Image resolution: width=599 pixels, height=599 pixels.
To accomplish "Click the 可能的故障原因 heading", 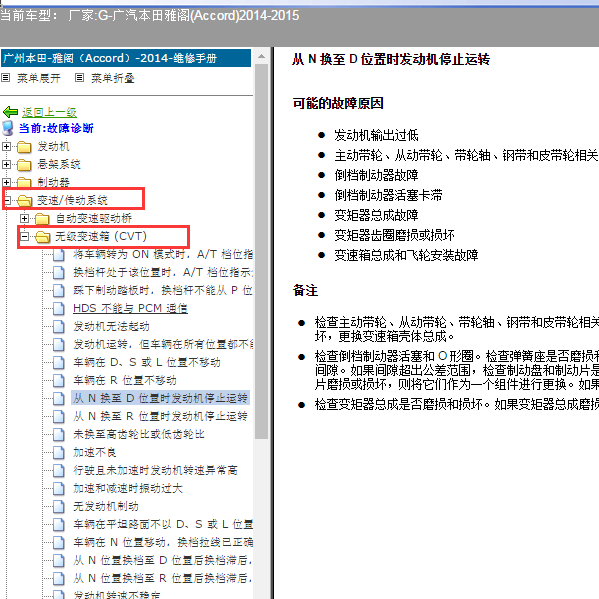I will point(338,103).
